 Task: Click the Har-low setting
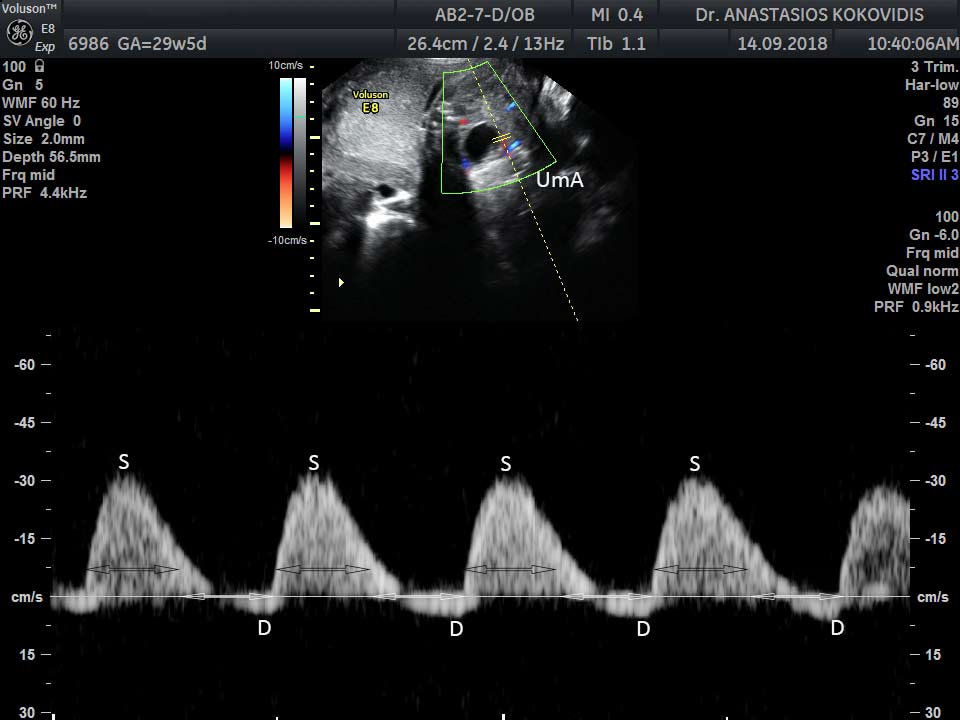932,84
